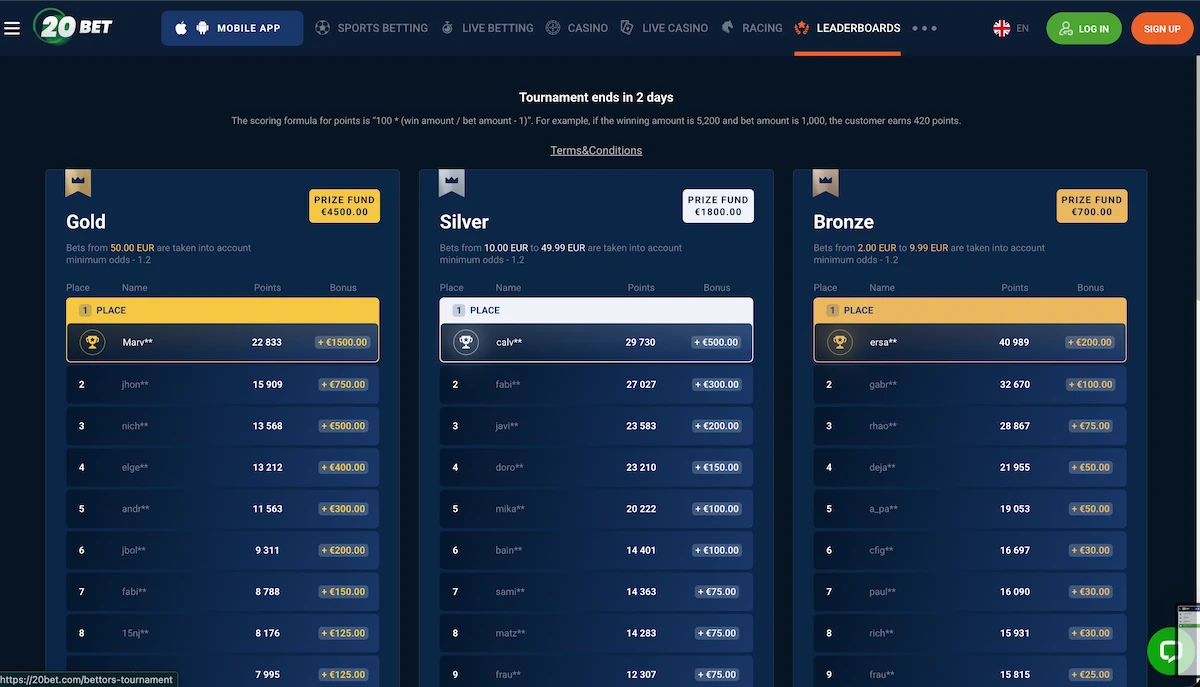
Task: Open the Terms&Conditions link
Action: click(x=596, y=150)
